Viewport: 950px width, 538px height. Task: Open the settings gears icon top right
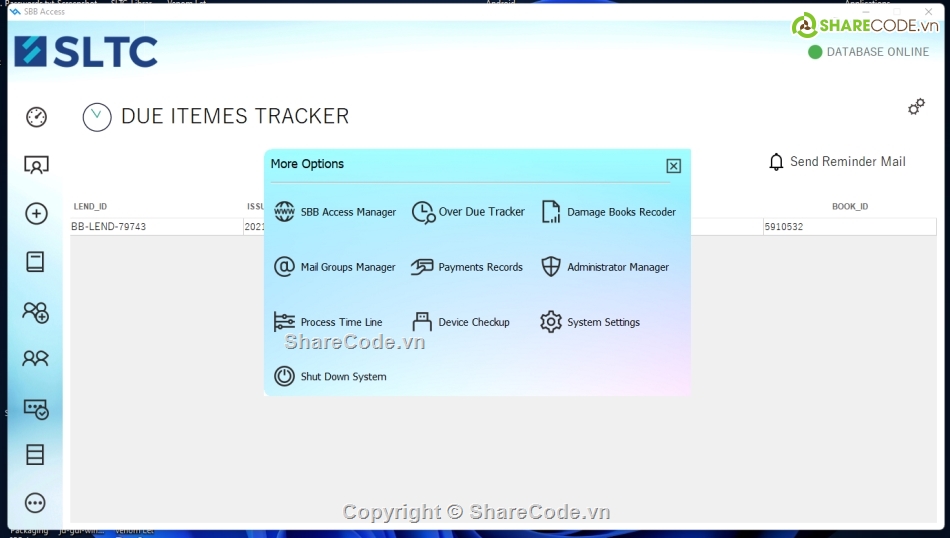point(916,107)
